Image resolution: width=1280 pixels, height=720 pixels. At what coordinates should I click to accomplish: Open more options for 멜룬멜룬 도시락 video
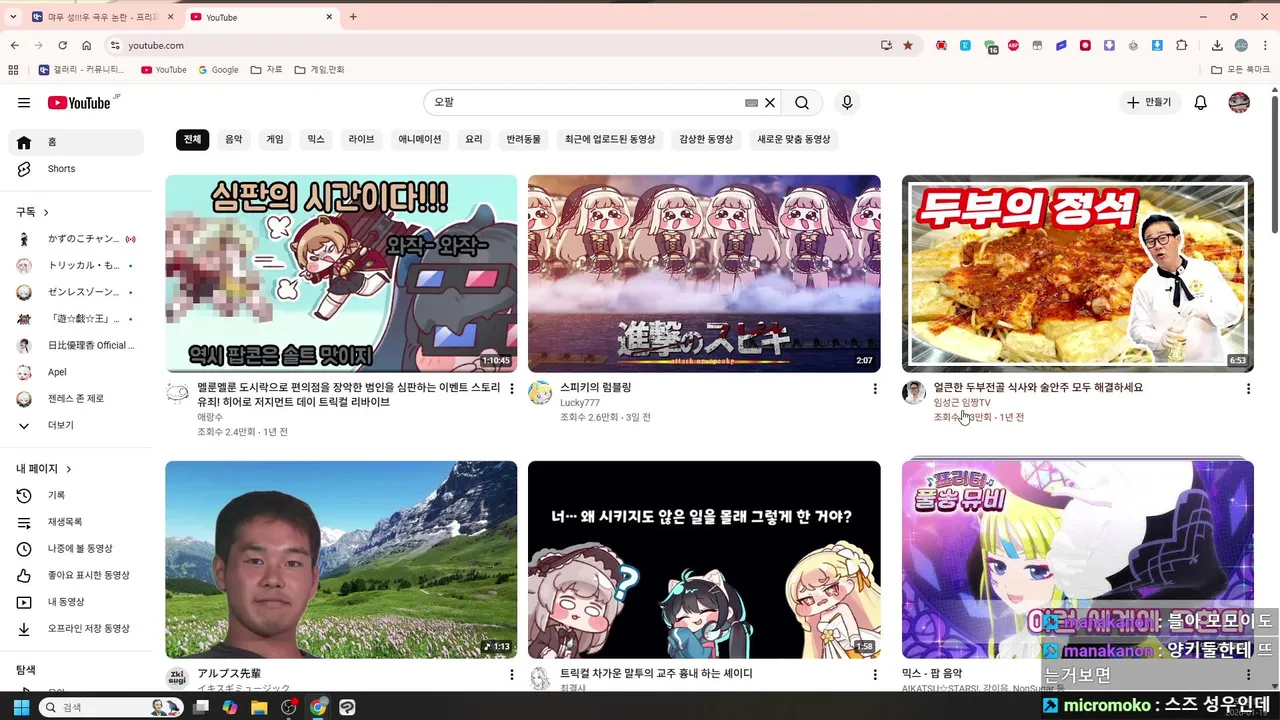512,389
